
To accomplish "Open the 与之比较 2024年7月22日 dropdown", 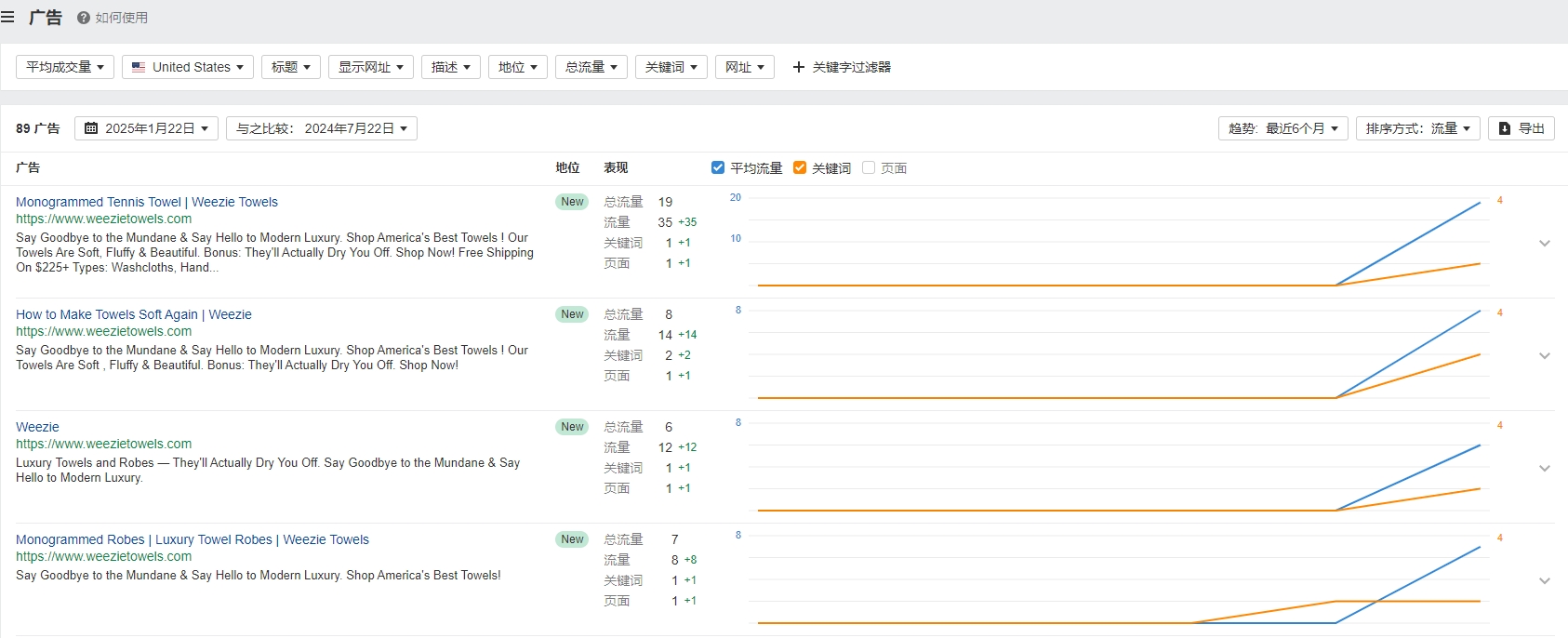I will click(322, 128).
